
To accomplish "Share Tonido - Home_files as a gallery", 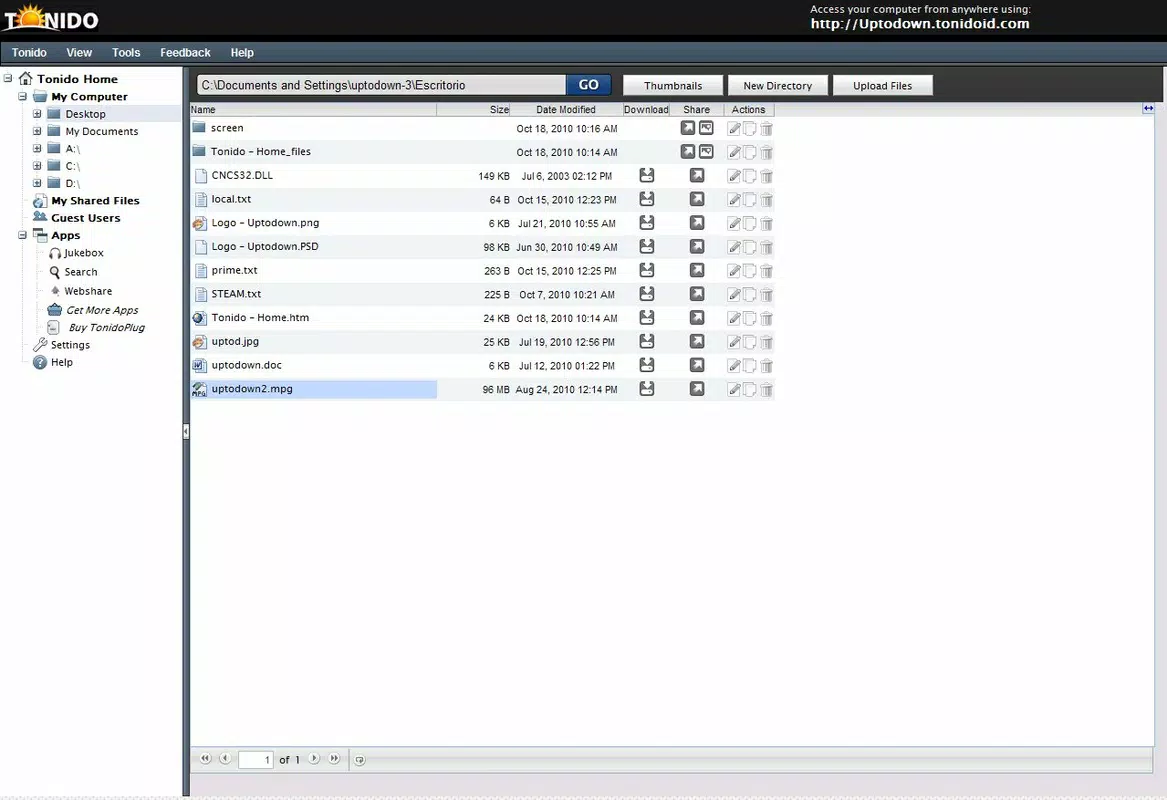I will pos(706,152).
